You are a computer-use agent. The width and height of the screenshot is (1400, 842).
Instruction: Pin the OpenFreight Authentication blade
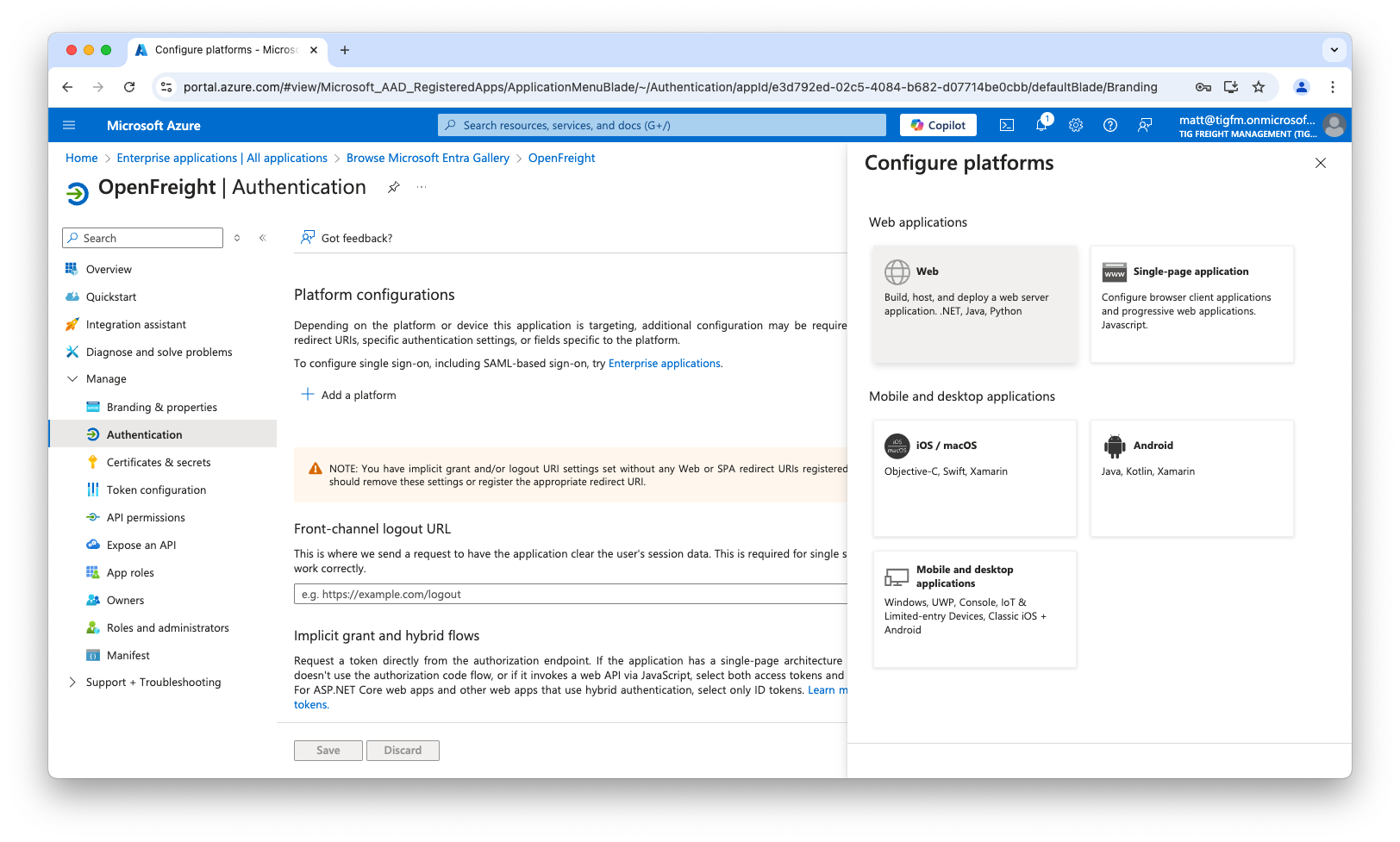point(394,187)
